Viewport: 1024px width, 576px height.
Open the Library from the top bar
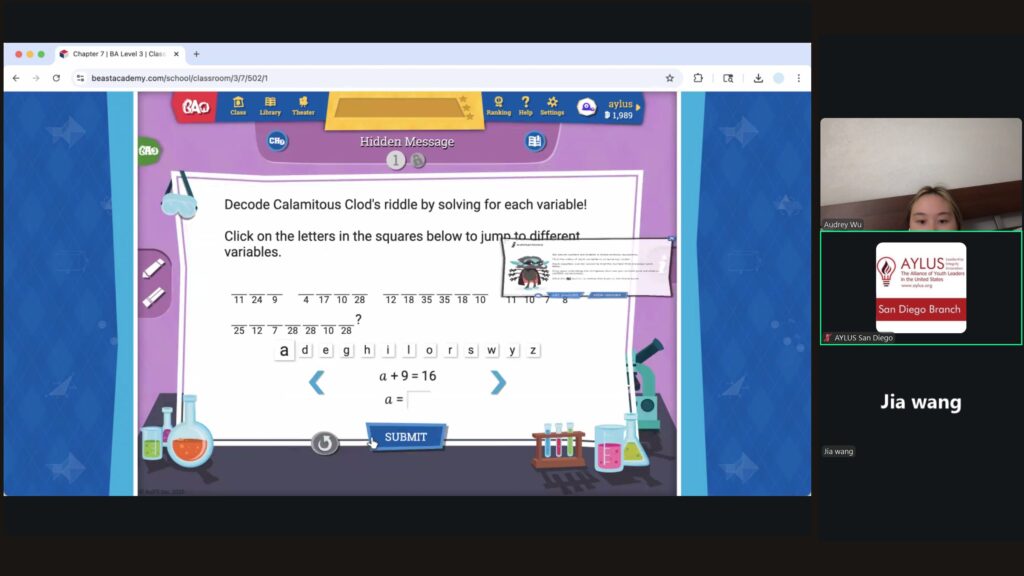tap(270, 105)
